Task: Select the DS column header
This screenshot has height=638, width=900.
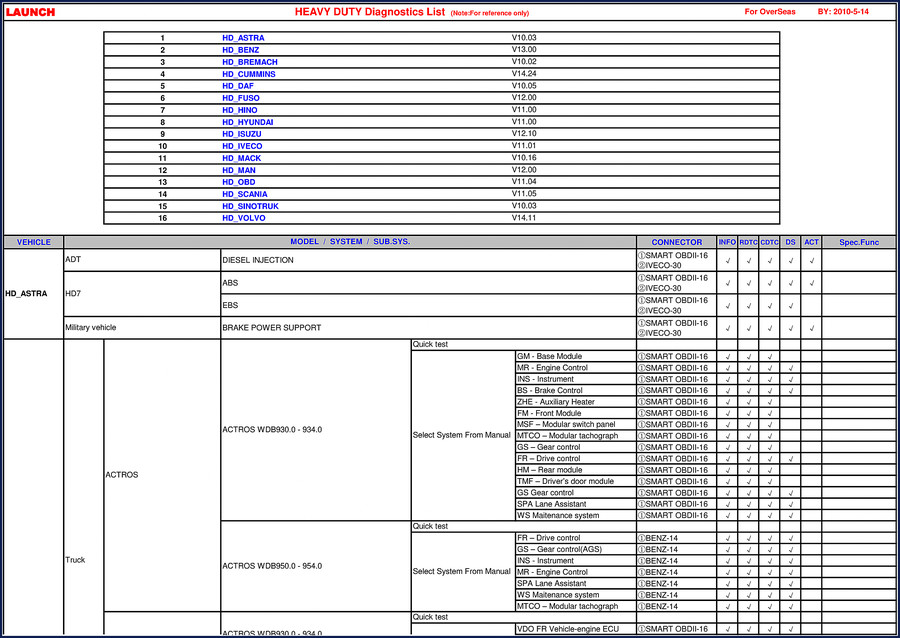Action: 790,242
